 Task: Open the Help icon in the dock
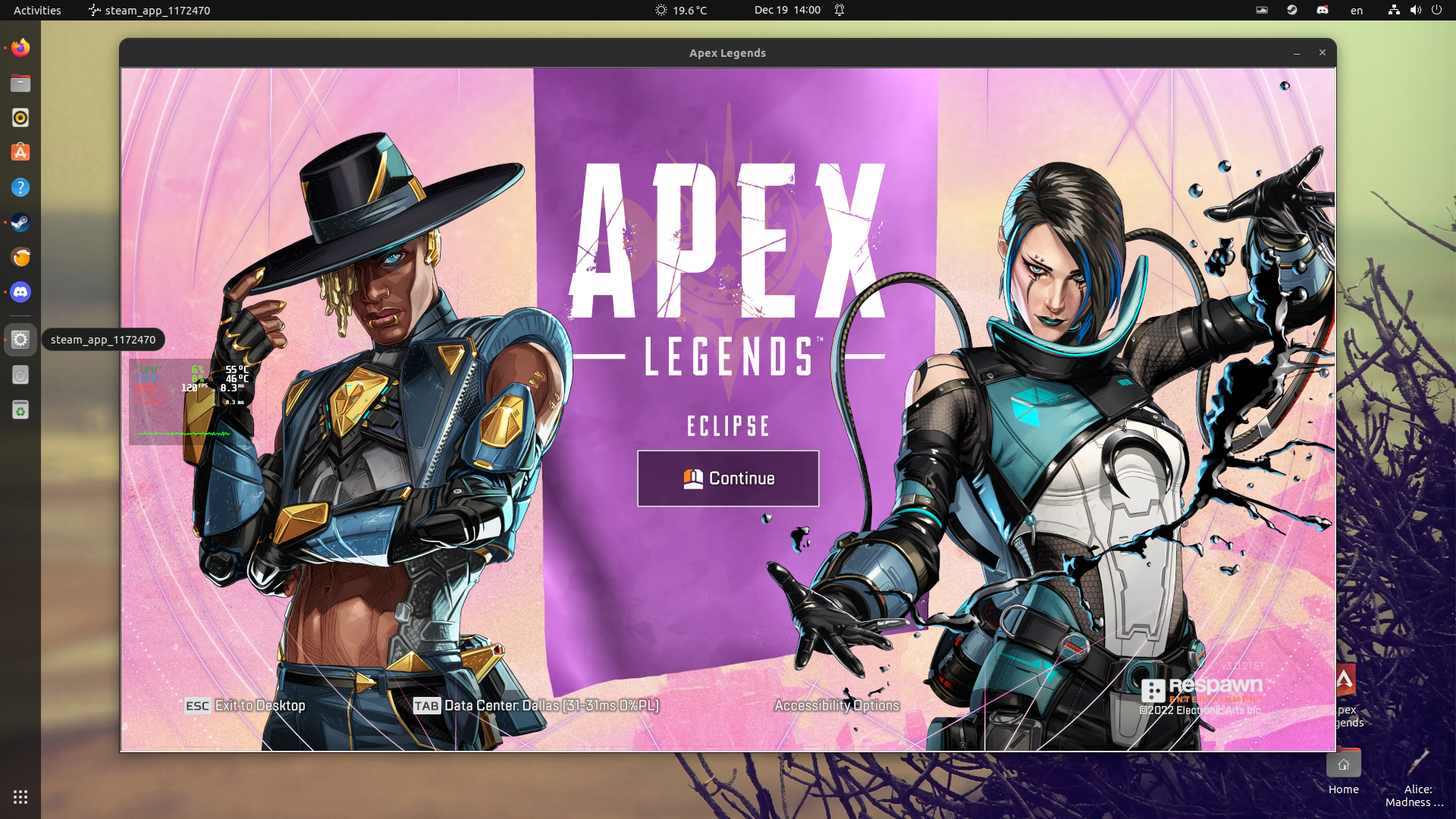(x=20, y=187)
